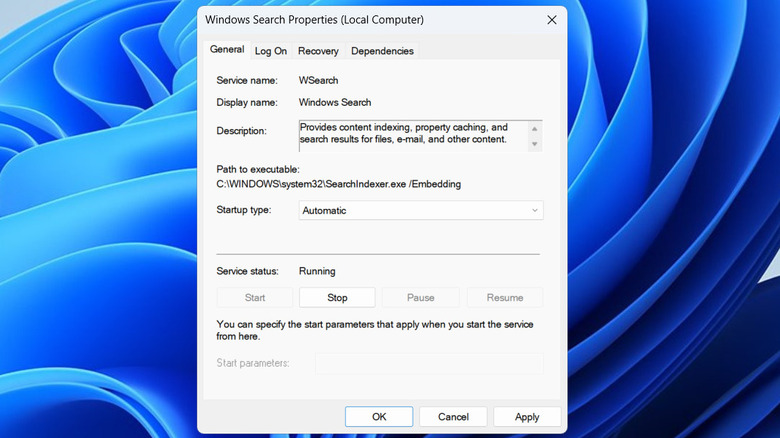Click the 'Start parameters:' label
The height and width of the screenshot is (438, 780).
[253, 363]
